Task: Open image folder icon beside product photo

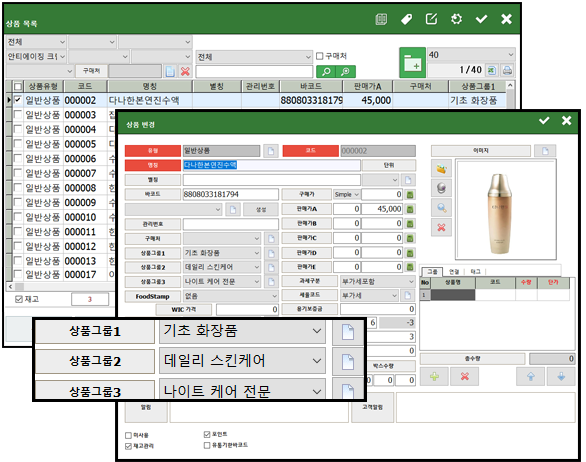Action: pyautogui.click(x=441, y=169)
